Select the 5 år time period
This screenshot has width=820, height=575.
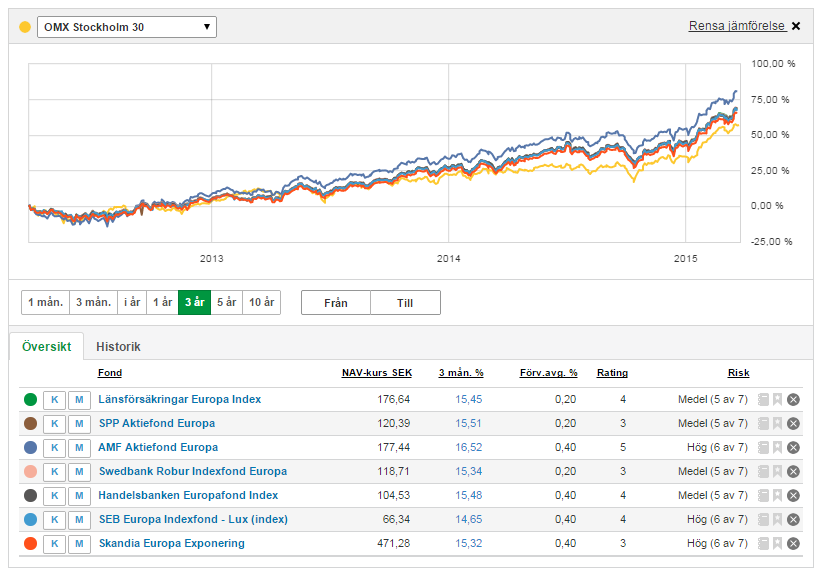(x=226, y=303)
